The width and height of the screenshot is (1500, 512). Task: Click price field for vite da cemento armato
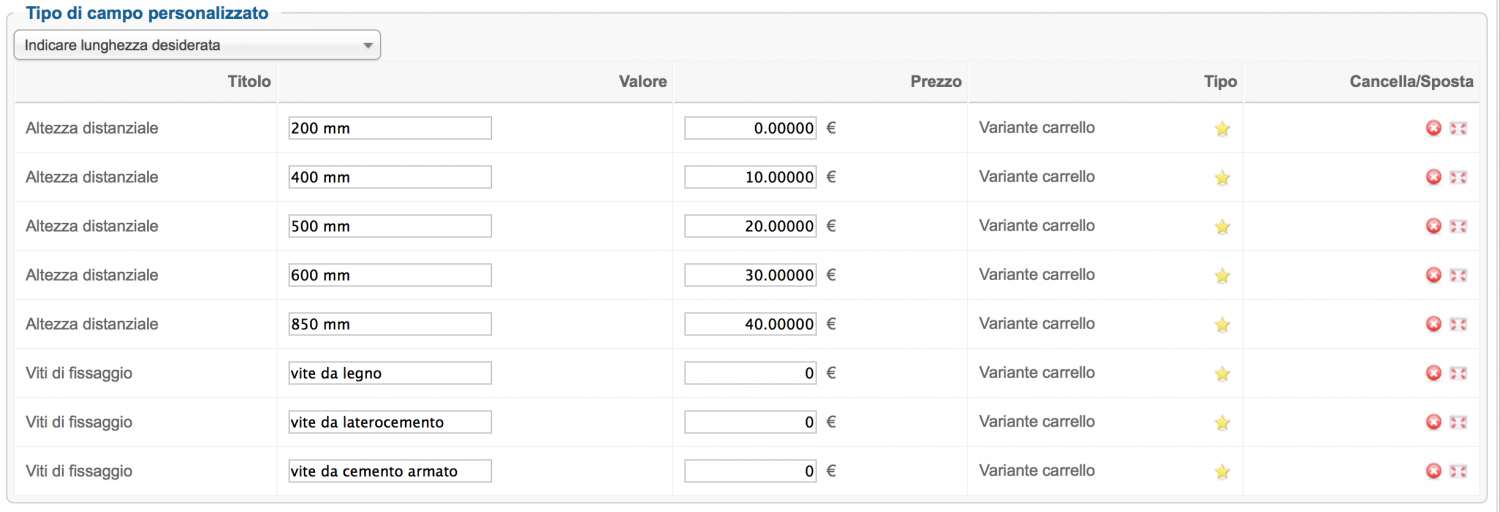(x=750, y=471)
